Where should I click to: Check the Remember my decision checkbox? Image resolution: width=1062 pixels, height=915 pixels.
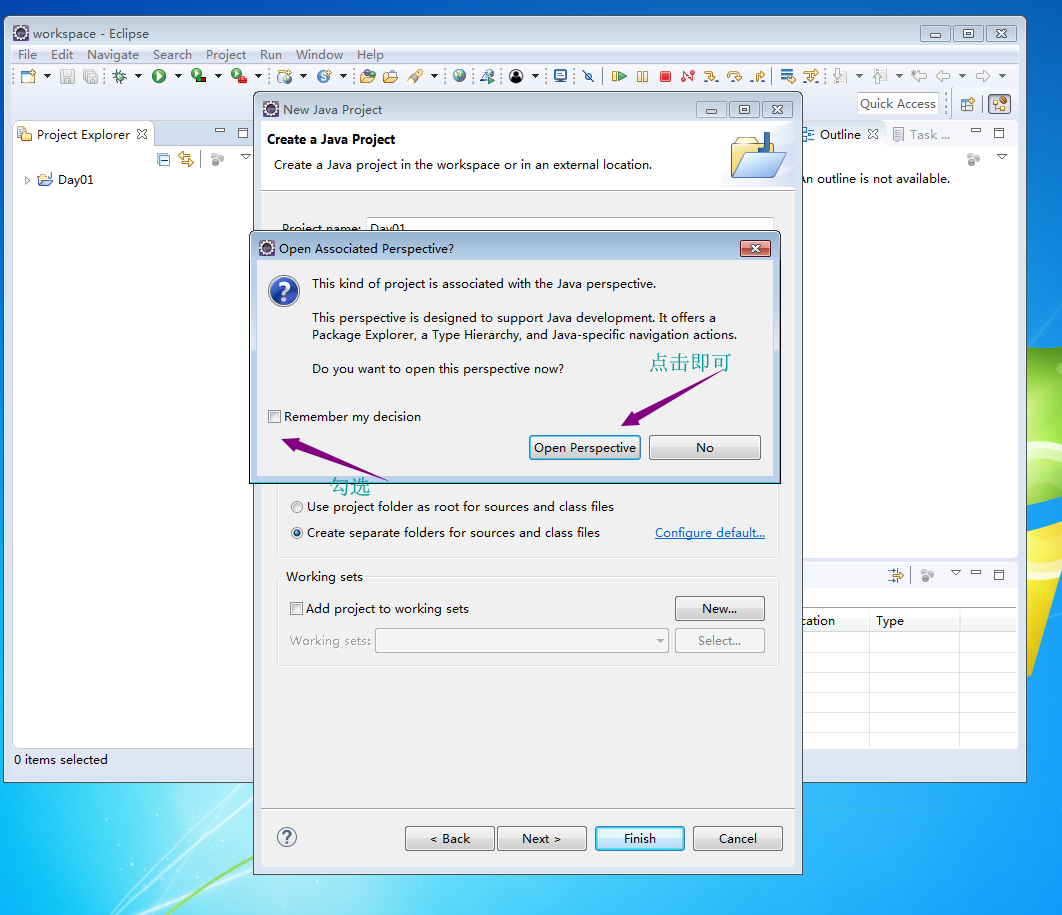(274, 417)
